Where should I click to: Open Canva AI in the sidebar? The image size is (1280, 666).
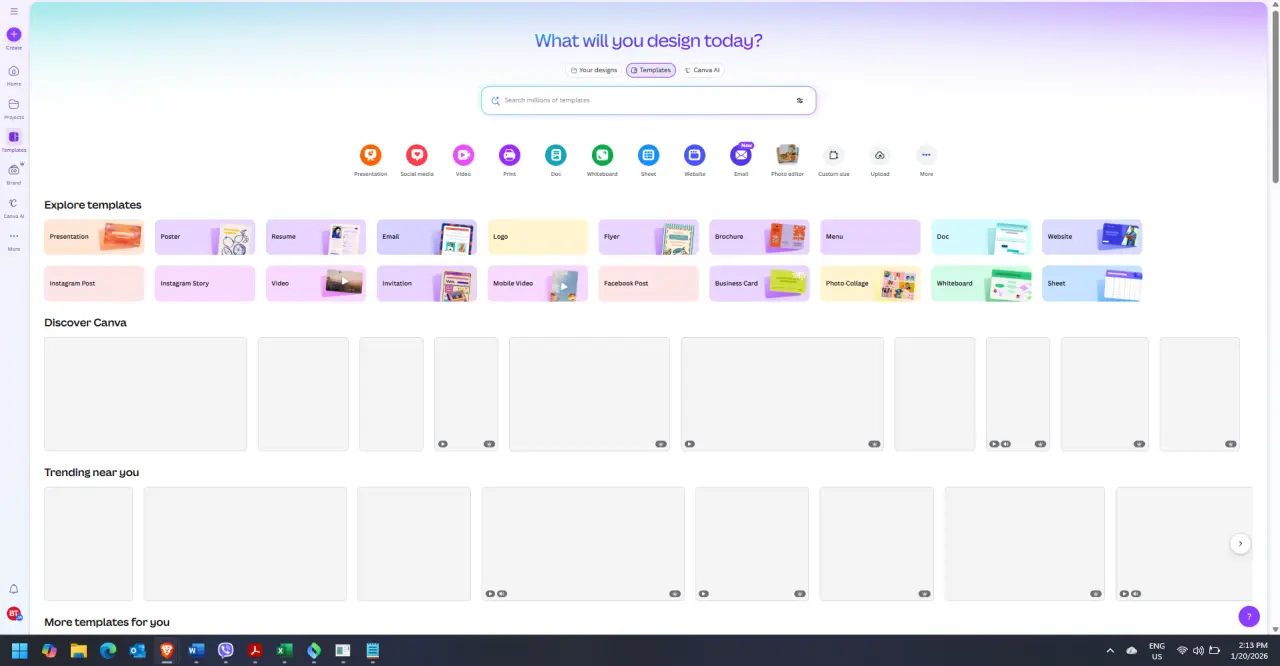pyautogui.click(x=13, y=203)
